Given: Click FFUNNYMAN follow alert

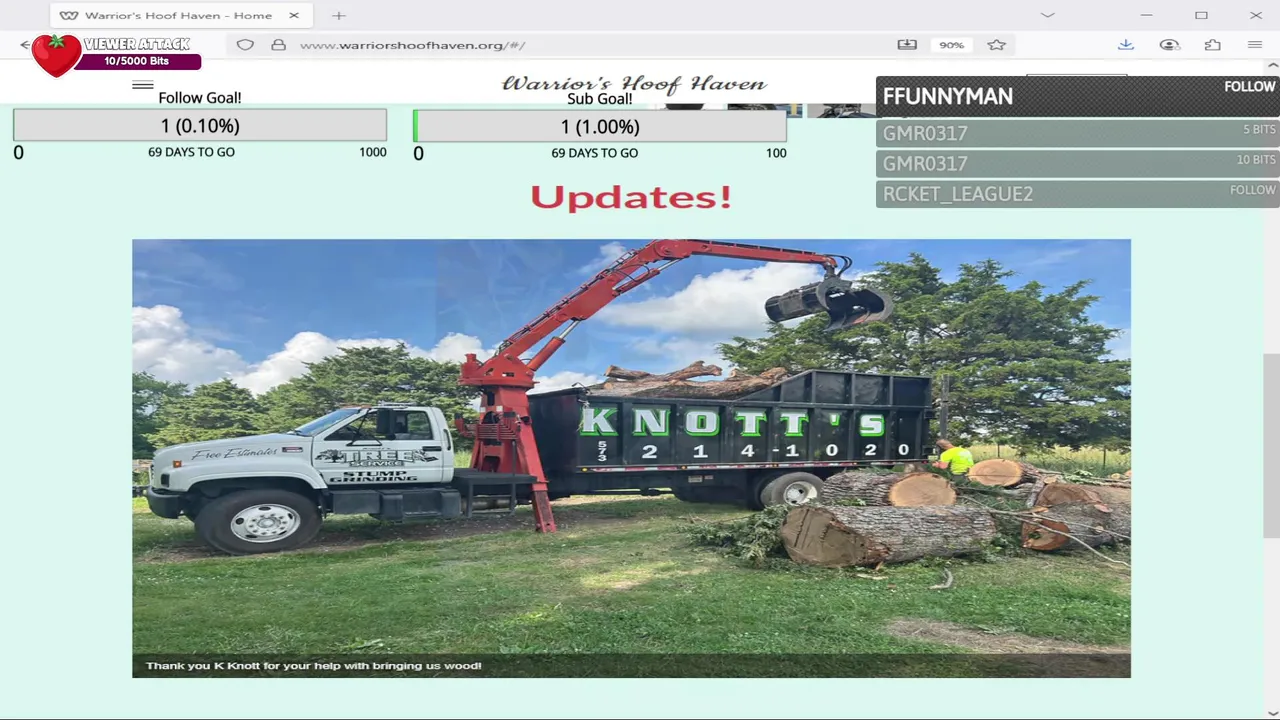Looking at the screenshot, I should (1077, 96).
